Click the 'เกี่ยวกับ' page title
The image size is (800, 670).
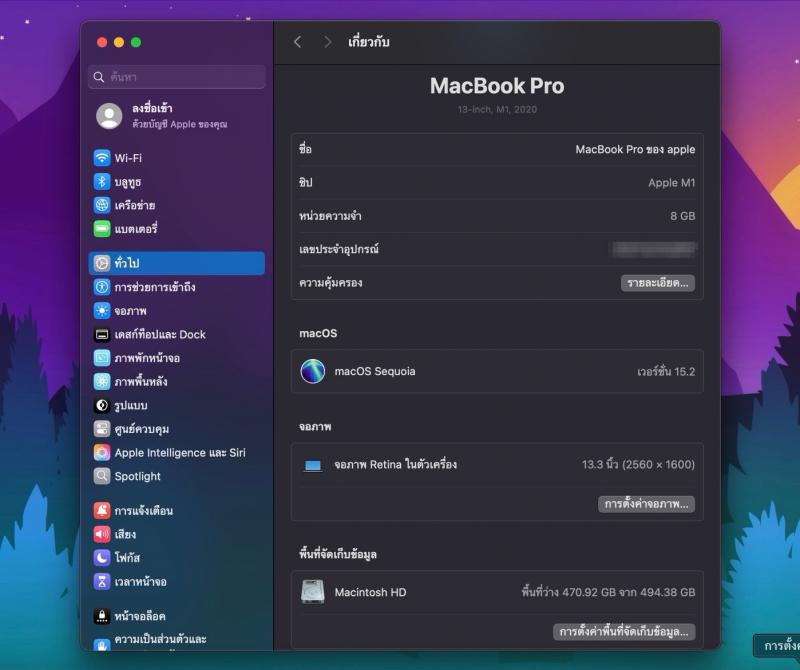(368, 42)
